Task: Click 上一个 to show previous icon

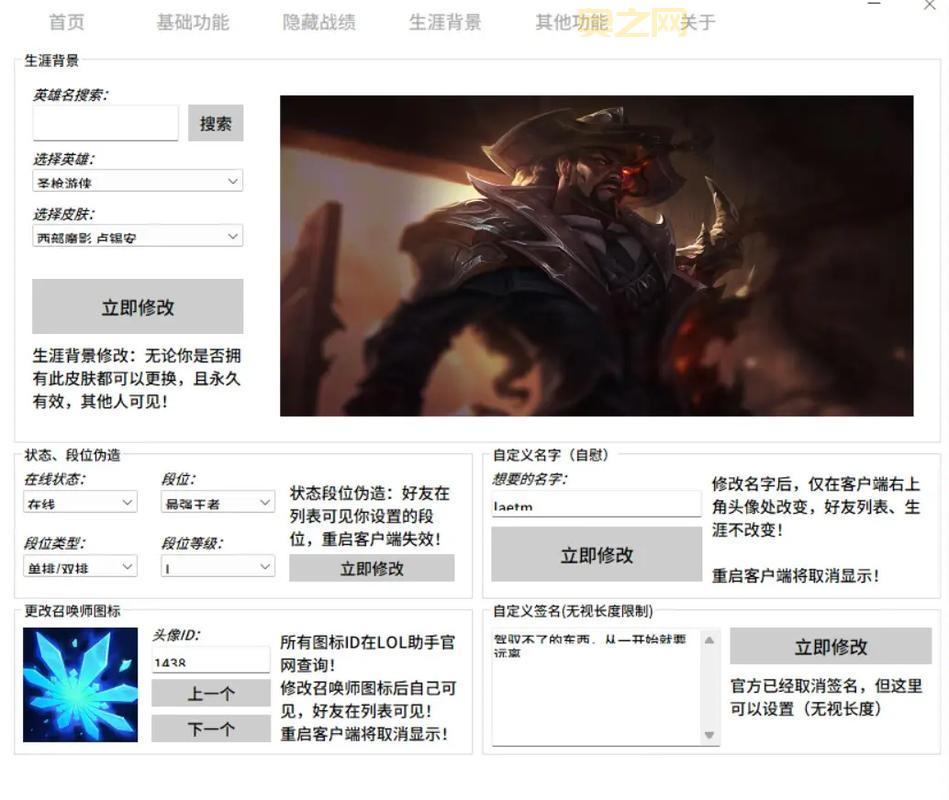Action: [210, 692]
